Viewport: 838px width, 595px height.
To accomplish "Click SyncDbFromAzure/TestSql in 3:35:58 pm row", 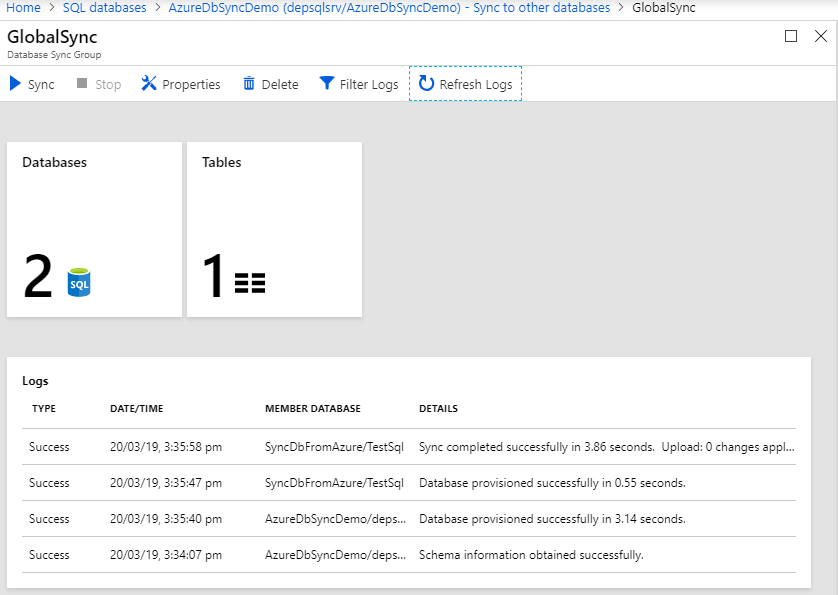I will click(334, 447).
